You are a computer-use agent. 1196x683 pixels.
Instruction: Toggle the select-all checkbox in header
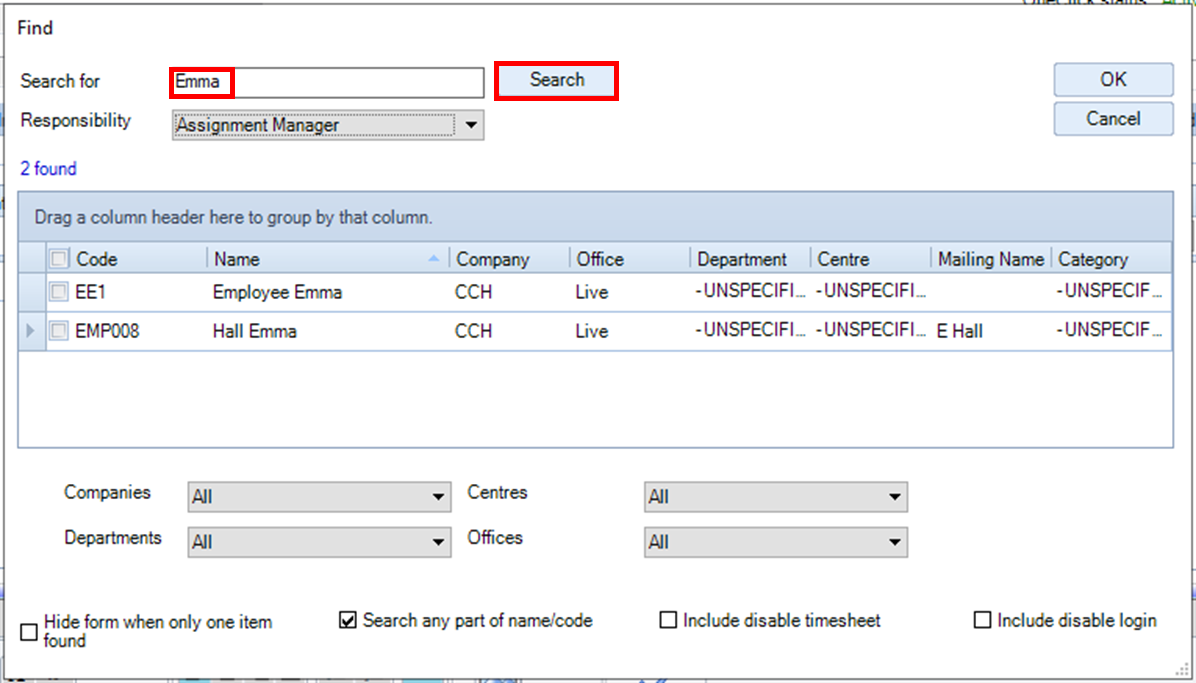point(58,259)
